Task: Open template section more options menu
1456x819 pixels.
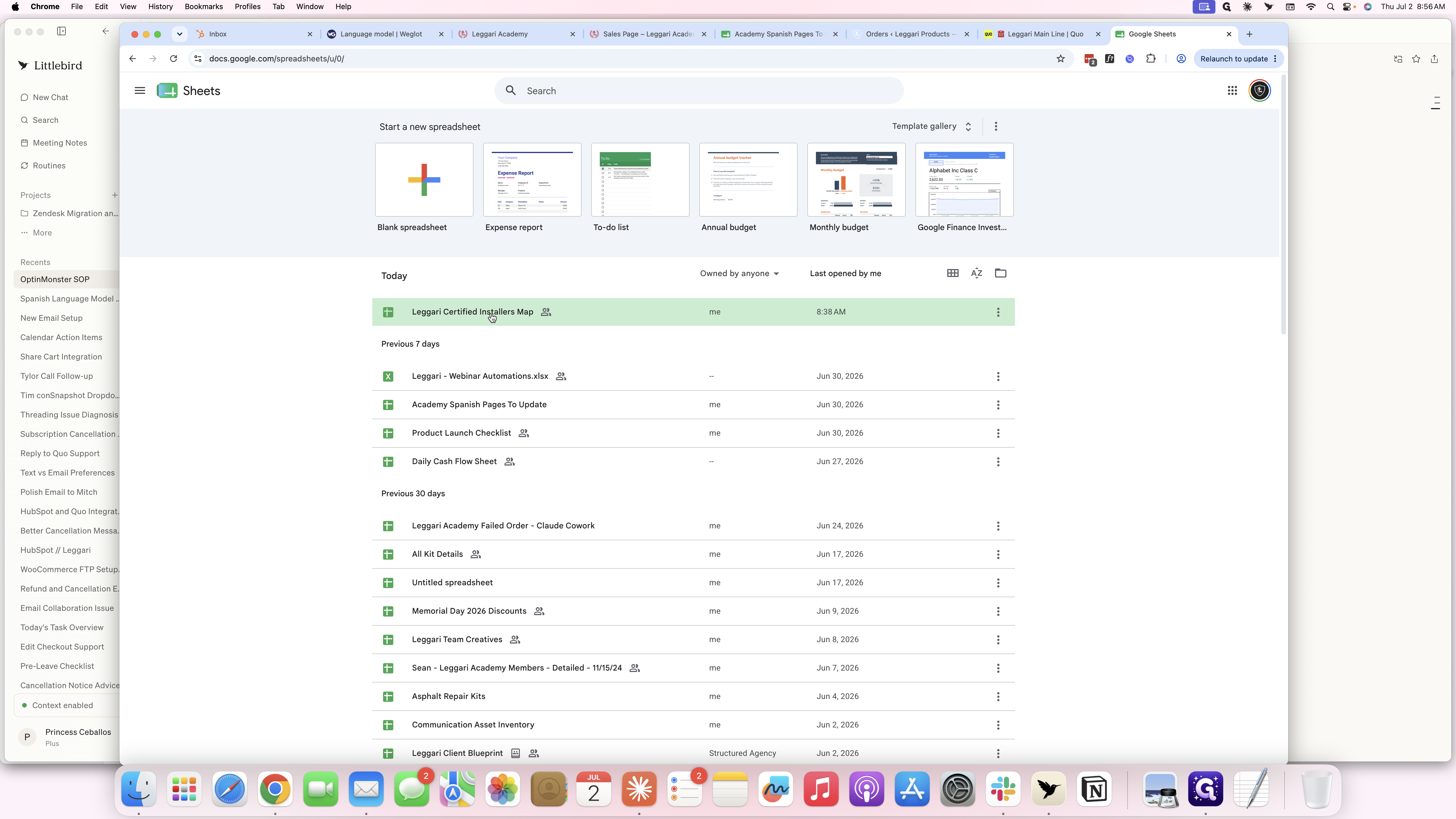Action: point(996,126)
